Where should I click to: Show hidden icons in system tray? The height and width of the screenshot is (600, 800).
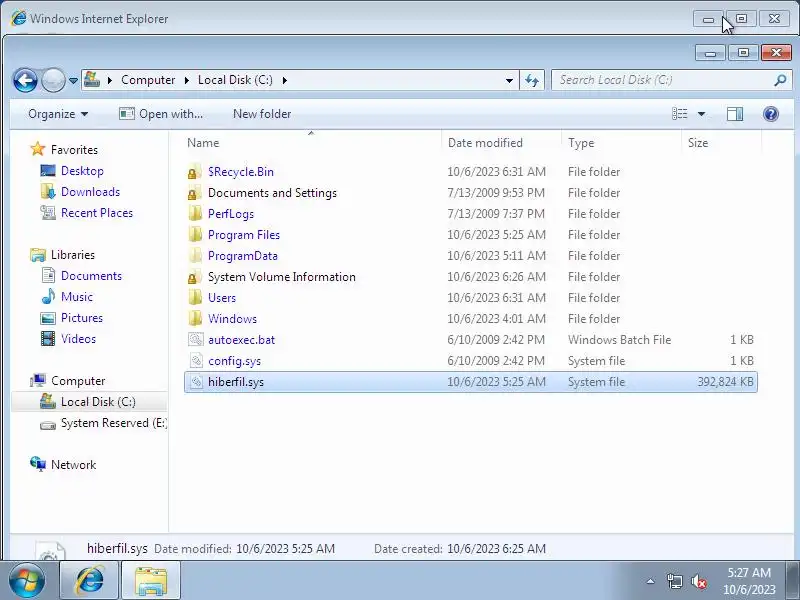pyautogui.click(x=651, y=581)
